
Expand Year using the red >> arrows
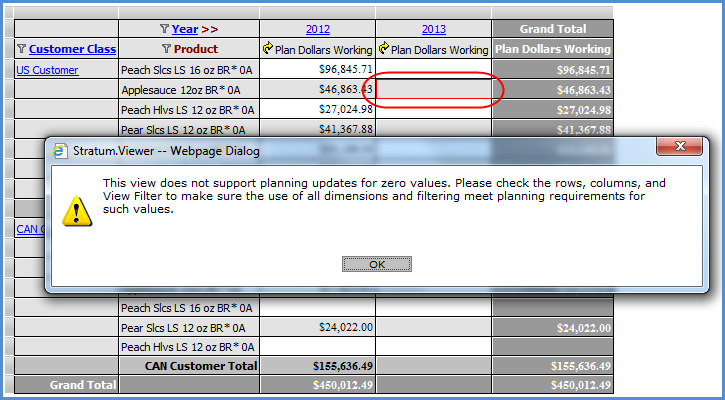point(210,30)
